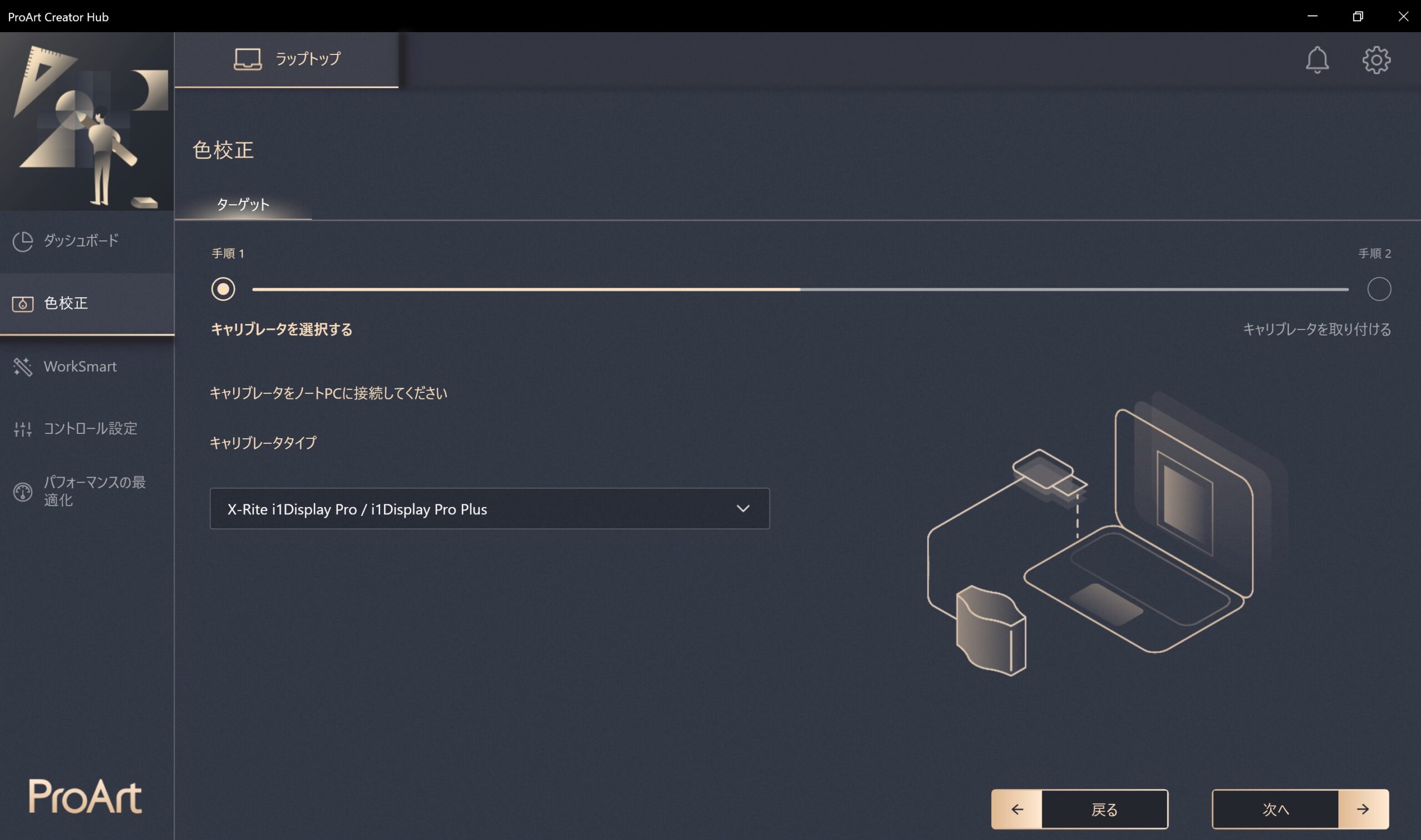The height and width of the screenshot is (840, 1421).
Task: Click the 手順 2 label
Action: pyautogui.click(x=1374, y=254)
